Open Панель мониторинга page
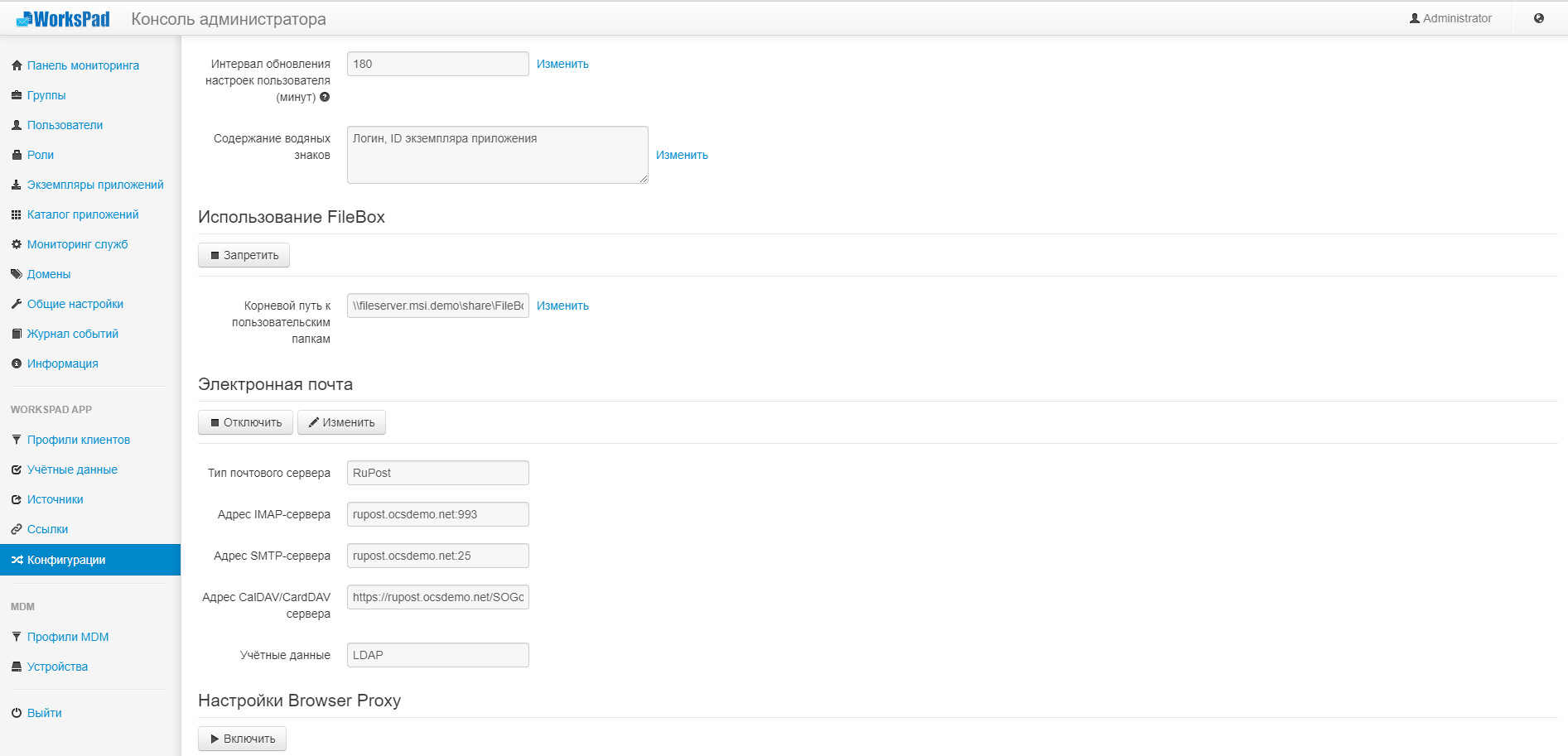Image resolution: width=1568 pixels, height=756 pixels. [x=83, y=65]
